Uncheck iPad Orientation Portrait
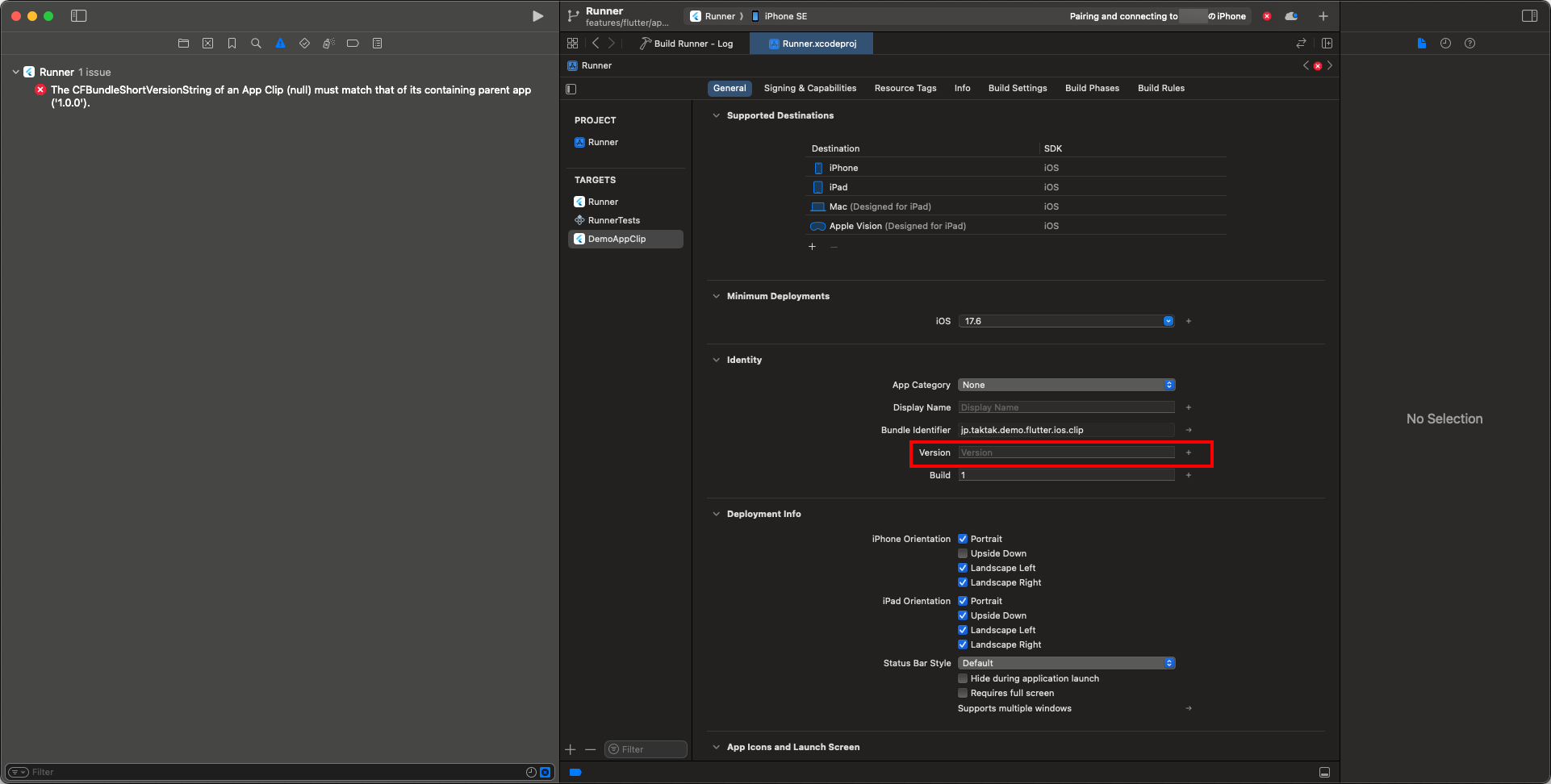Image resolution: width=1551 pixels, height=784 pixels. 963,601
